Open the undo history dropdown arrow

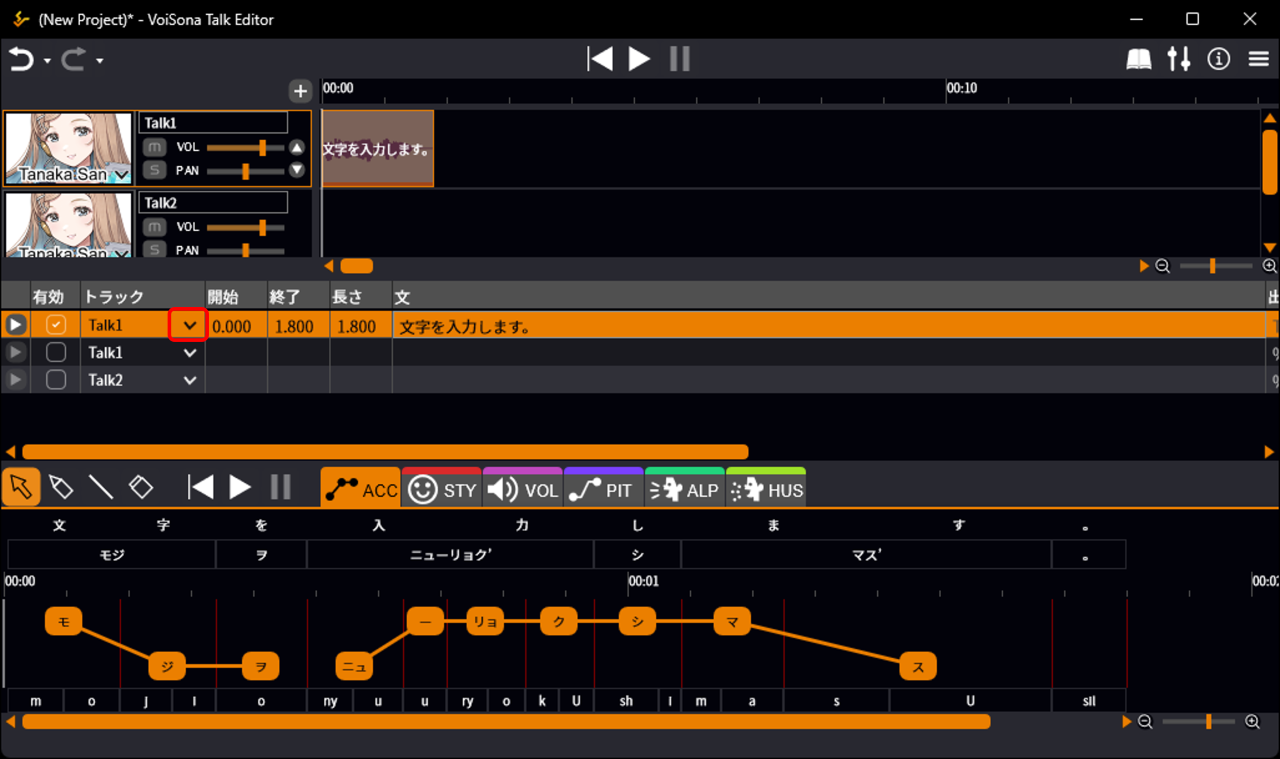pos(47,61)
